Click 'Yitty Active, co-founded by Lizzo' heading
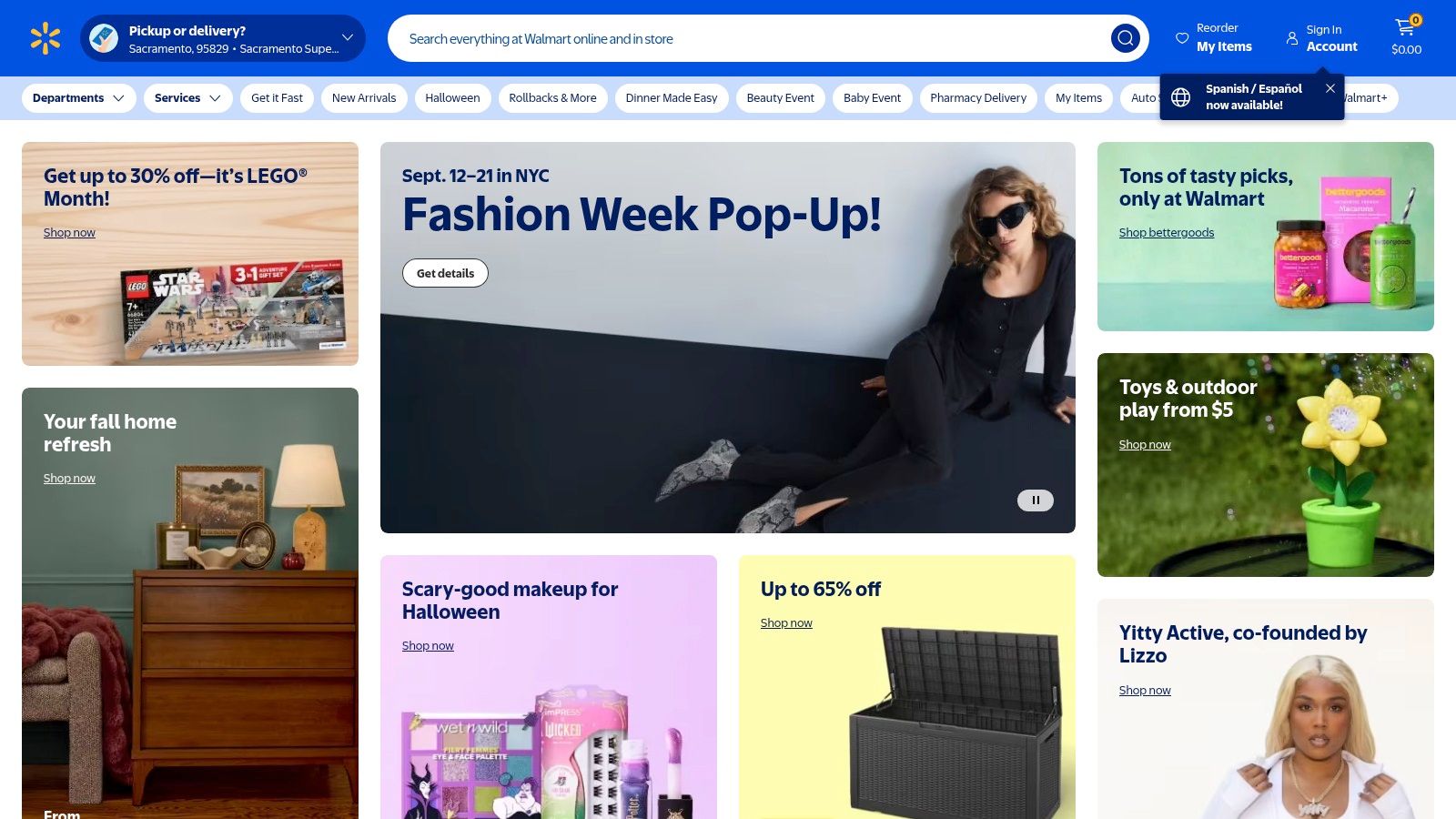 pyautogui.click(x=1243, y=644)
